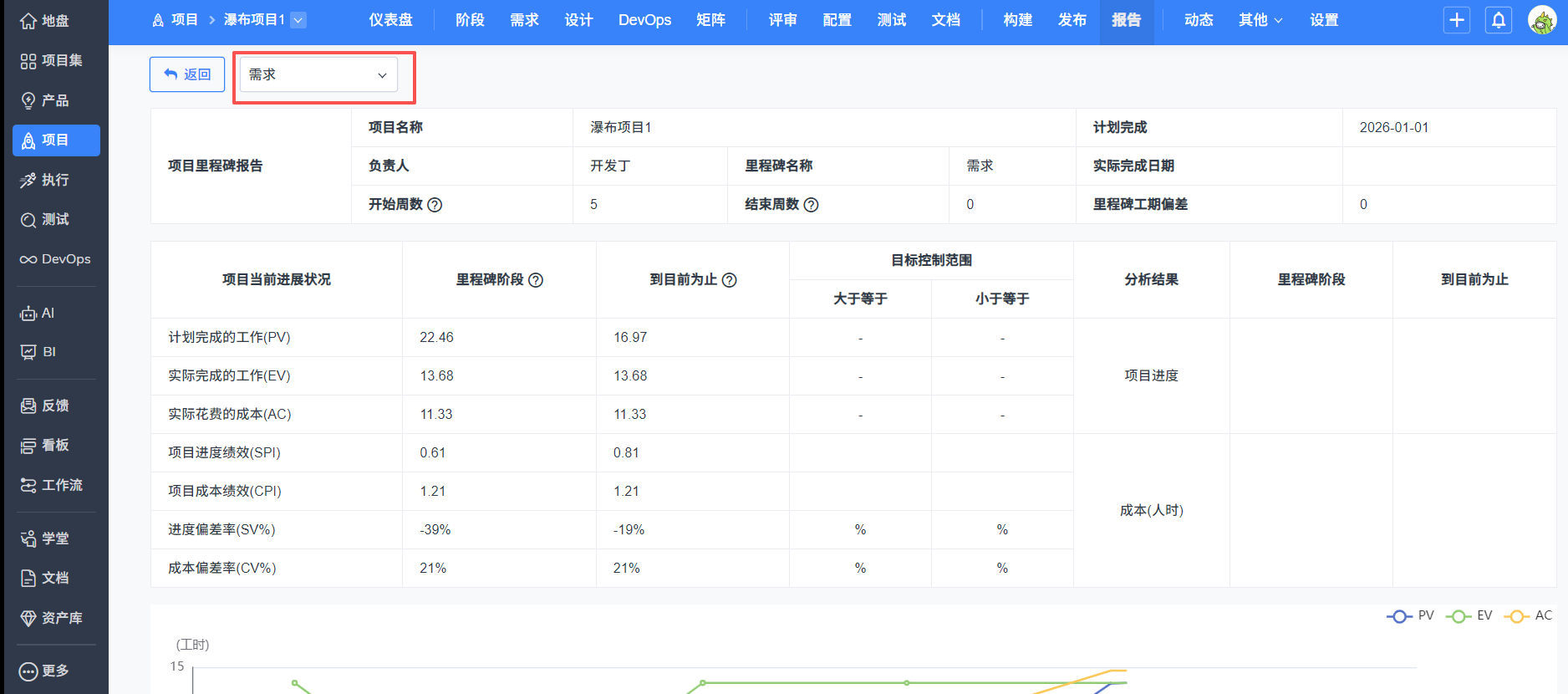1568x694 pixels.
Task: Toggle PV series in chart legend
Action: point(1411,616)
